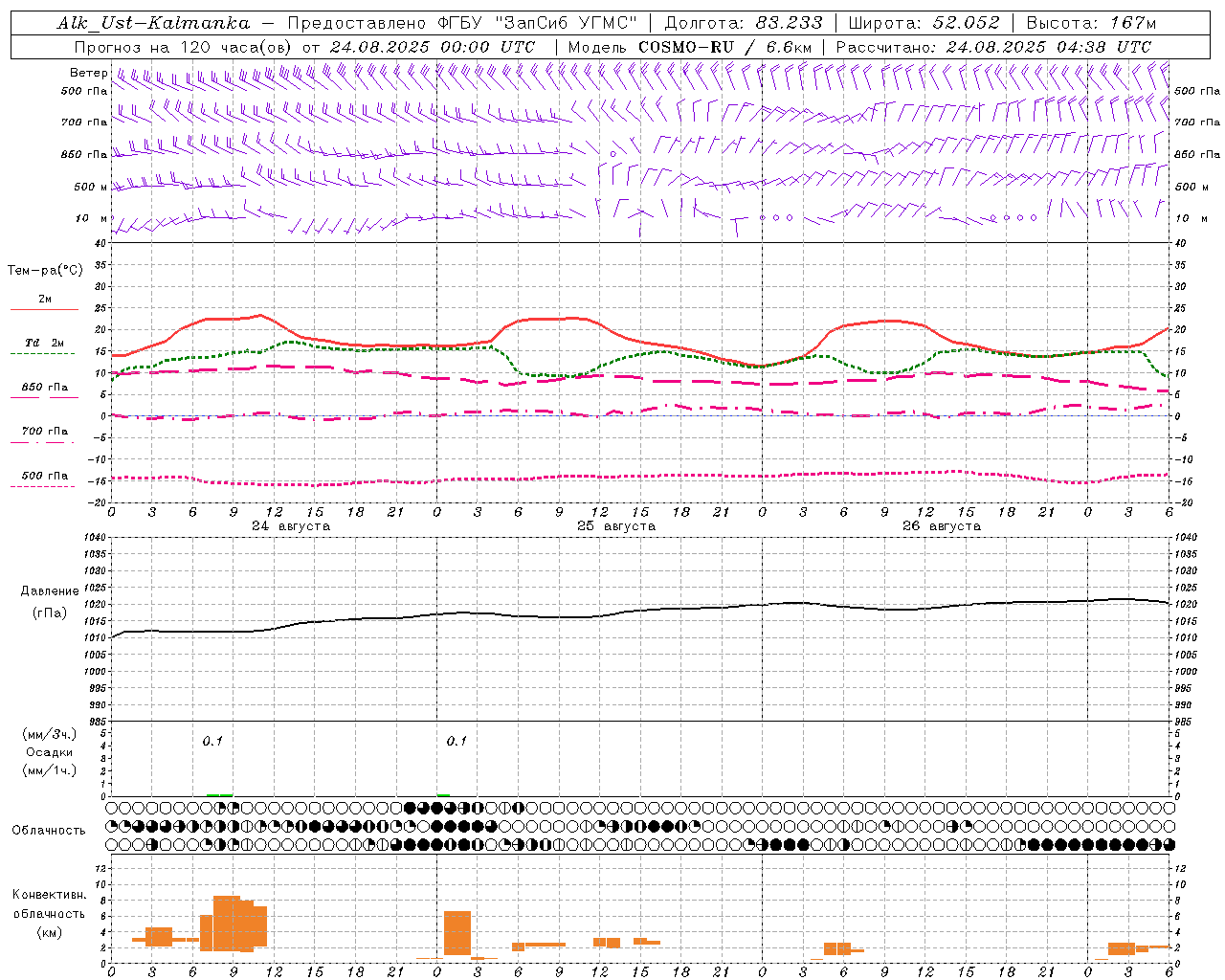Click the 26 августа date label

941,526
